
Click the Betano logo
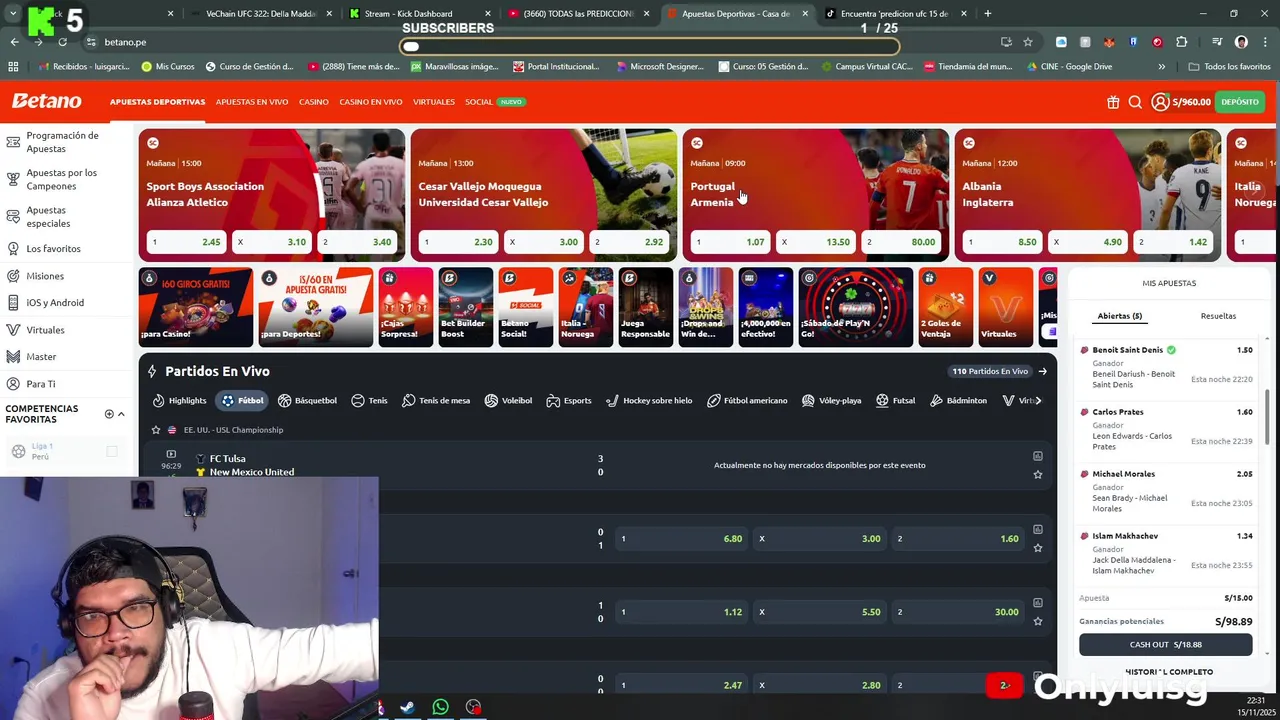point(46,101)
